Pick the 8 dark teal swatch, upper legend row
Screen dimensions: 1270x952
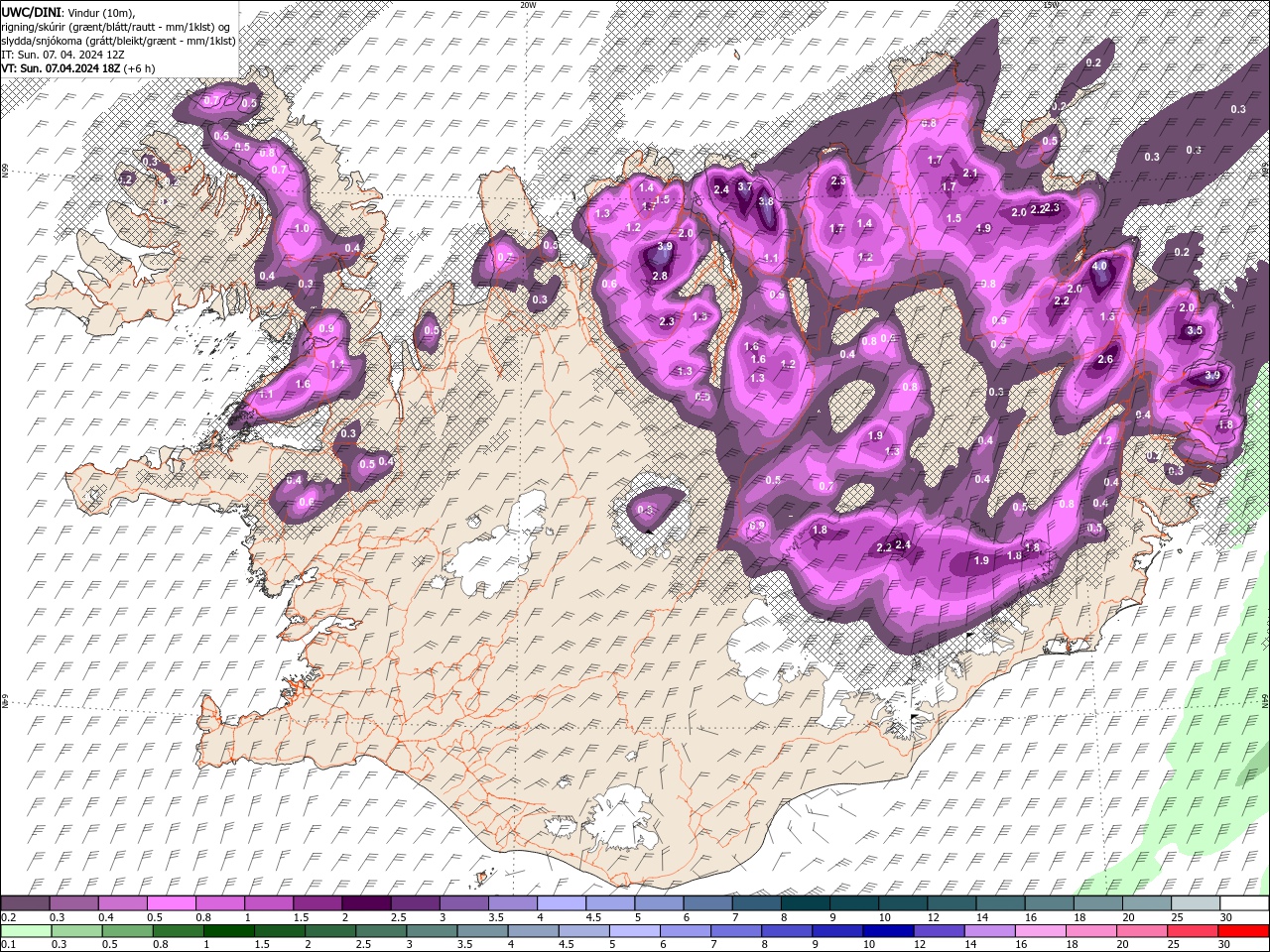pyautogui.click(x=805, y=903)
